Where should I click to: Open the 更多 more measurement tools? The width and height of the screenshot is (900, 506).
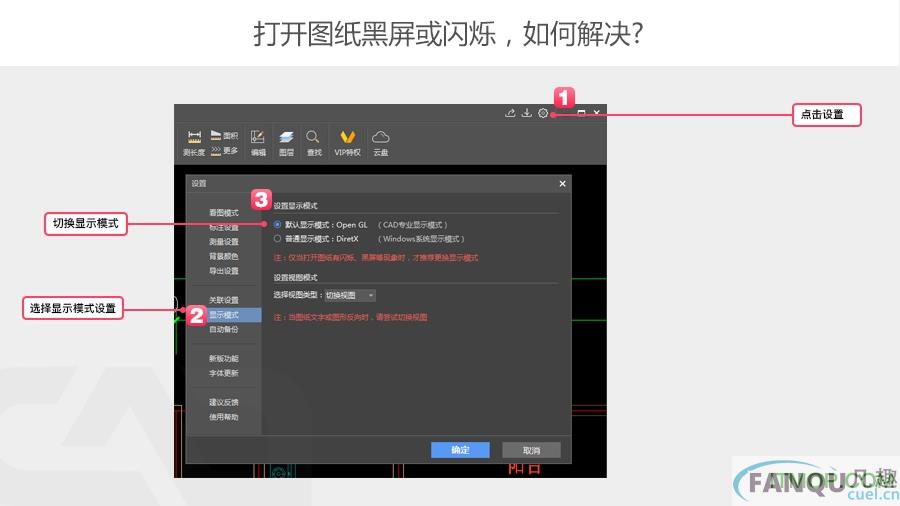(x=224, y=151)
